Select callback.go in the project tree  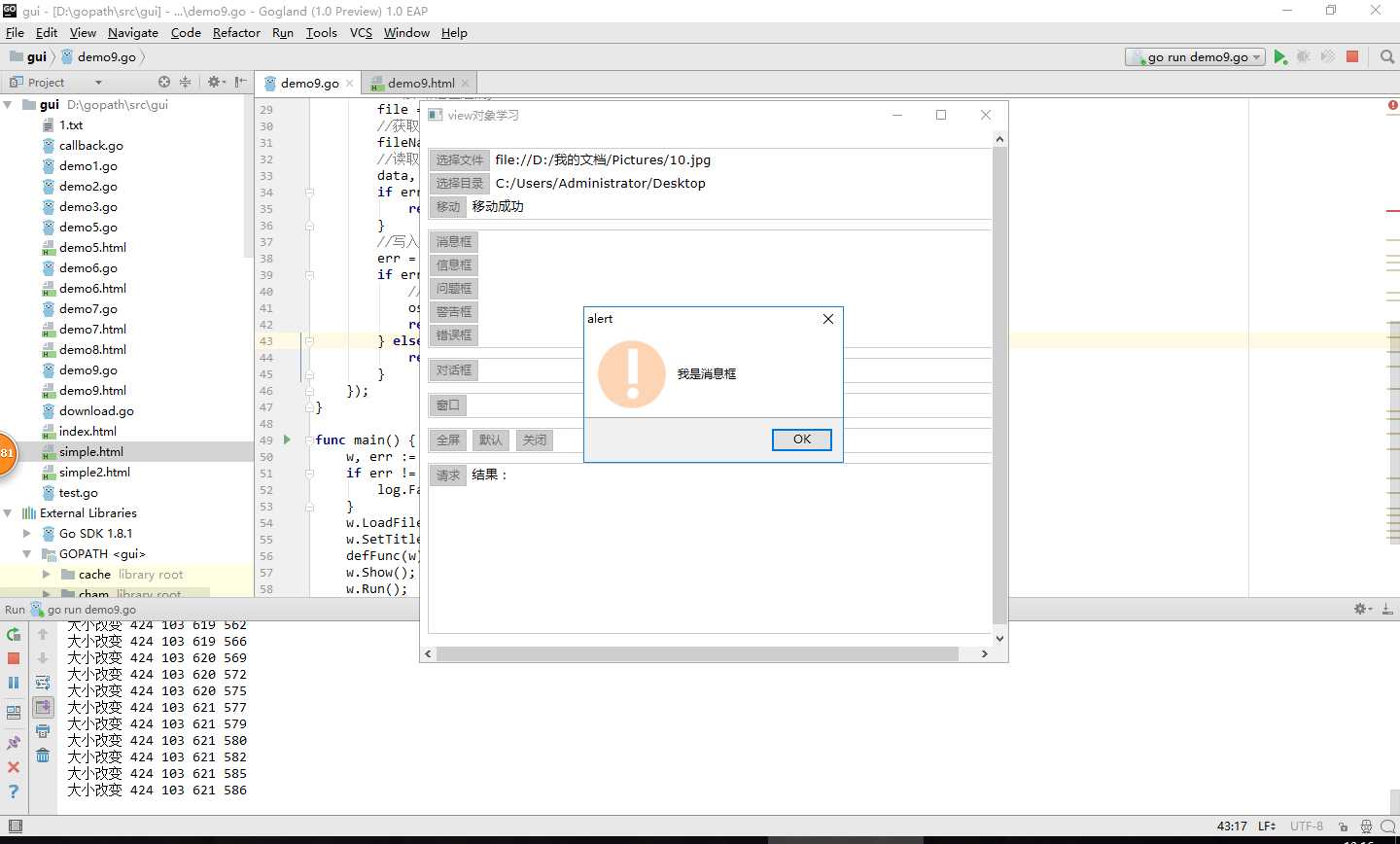tap(91, 145)
